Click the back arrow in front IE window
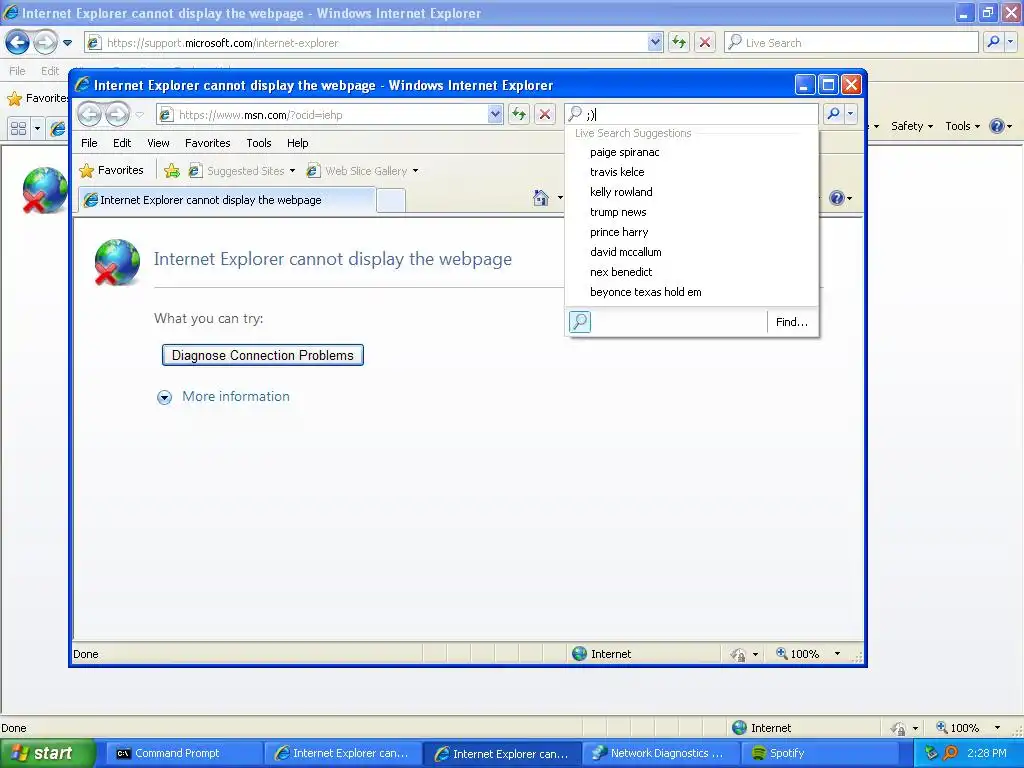The image size is (1024, 768). click(89, 114)
